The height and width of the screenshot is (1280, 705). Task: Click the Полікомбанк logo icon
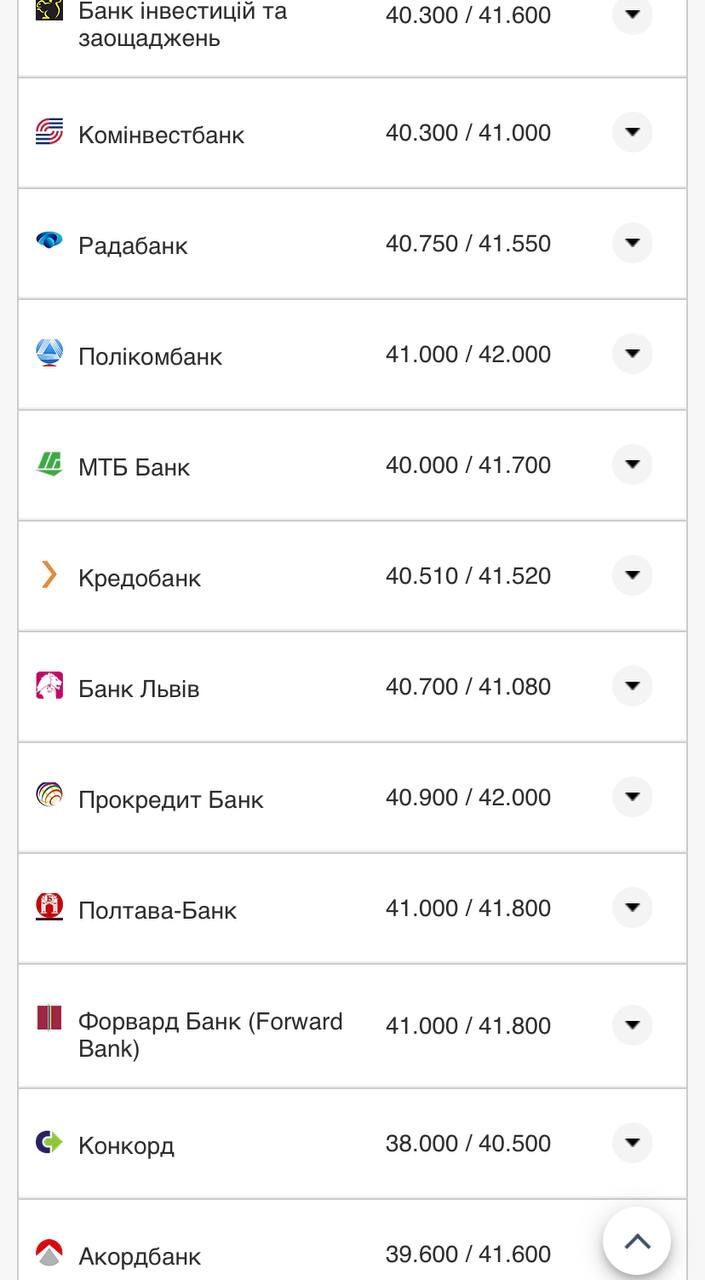tap(49, 353)
